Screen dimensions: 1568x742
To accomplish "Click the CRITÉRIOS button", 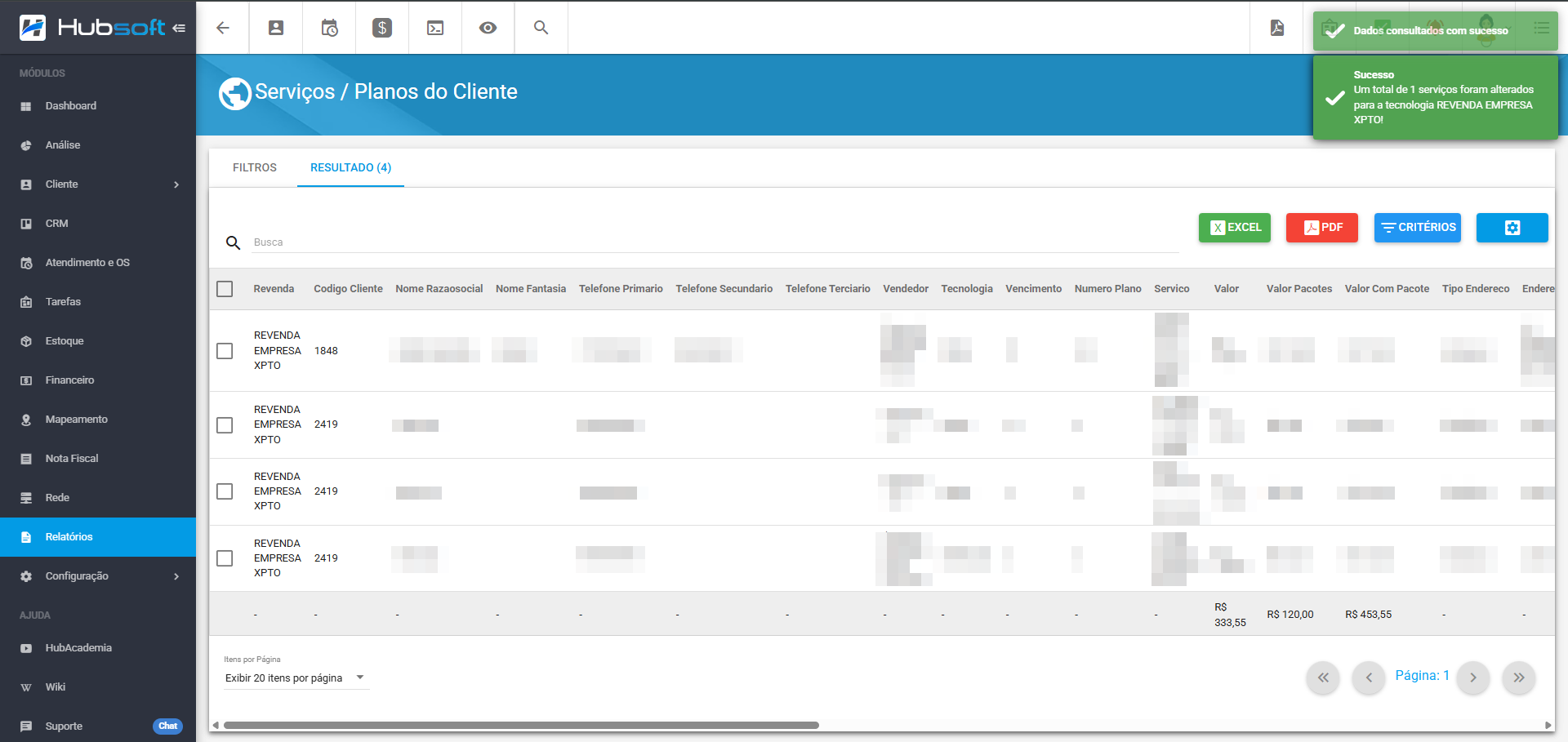I will pos(1417,228).
